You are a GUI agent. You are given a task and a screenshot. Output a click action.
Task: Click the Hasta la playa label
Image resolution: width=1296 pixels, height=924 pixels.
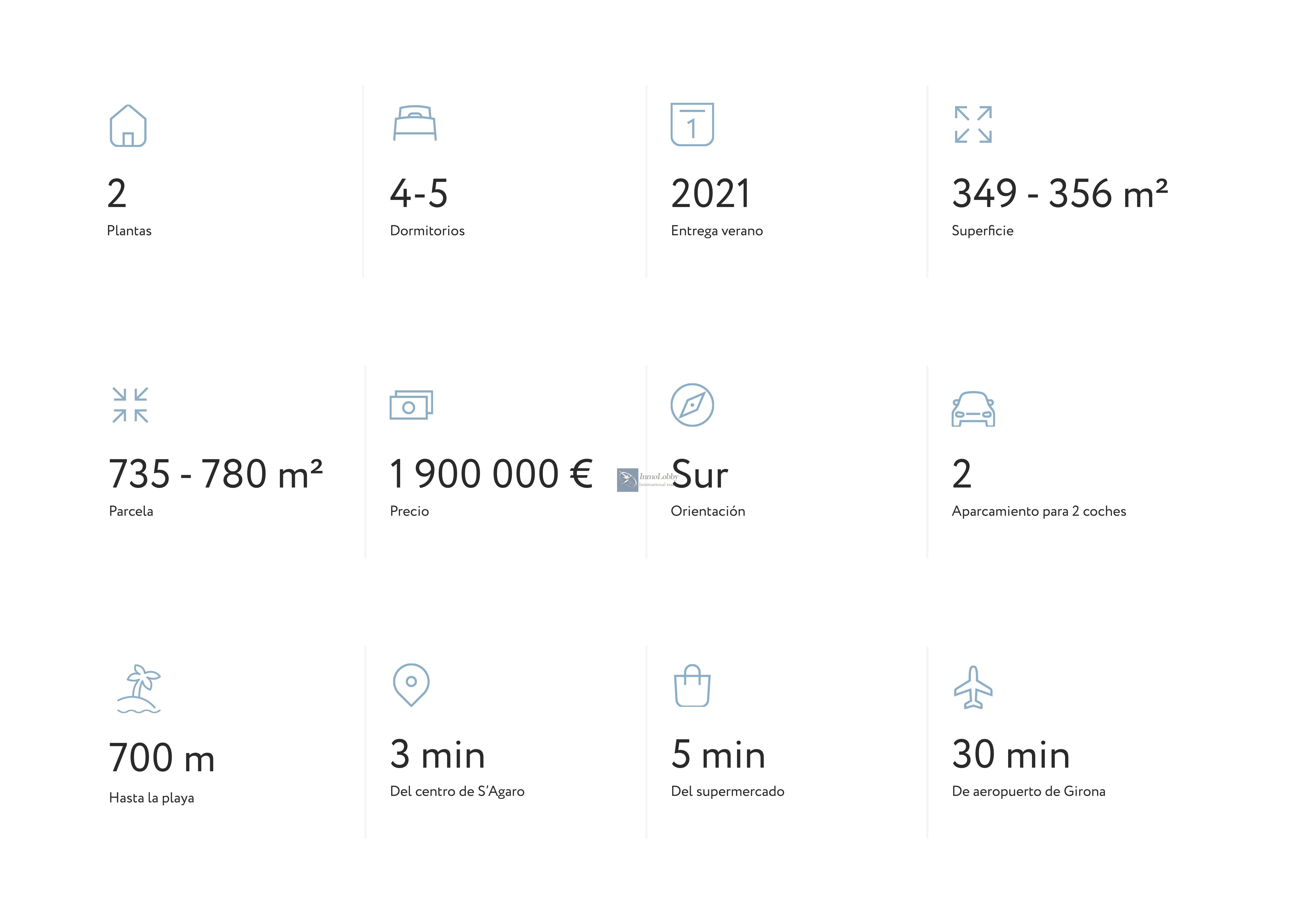point(151,798)
